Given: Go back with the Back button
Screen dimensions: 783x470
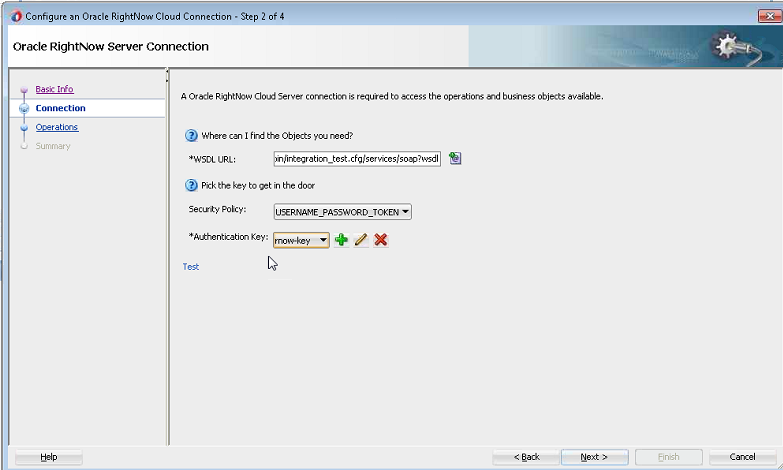Looking at the screenshot, I should click(x=526, y=457).
